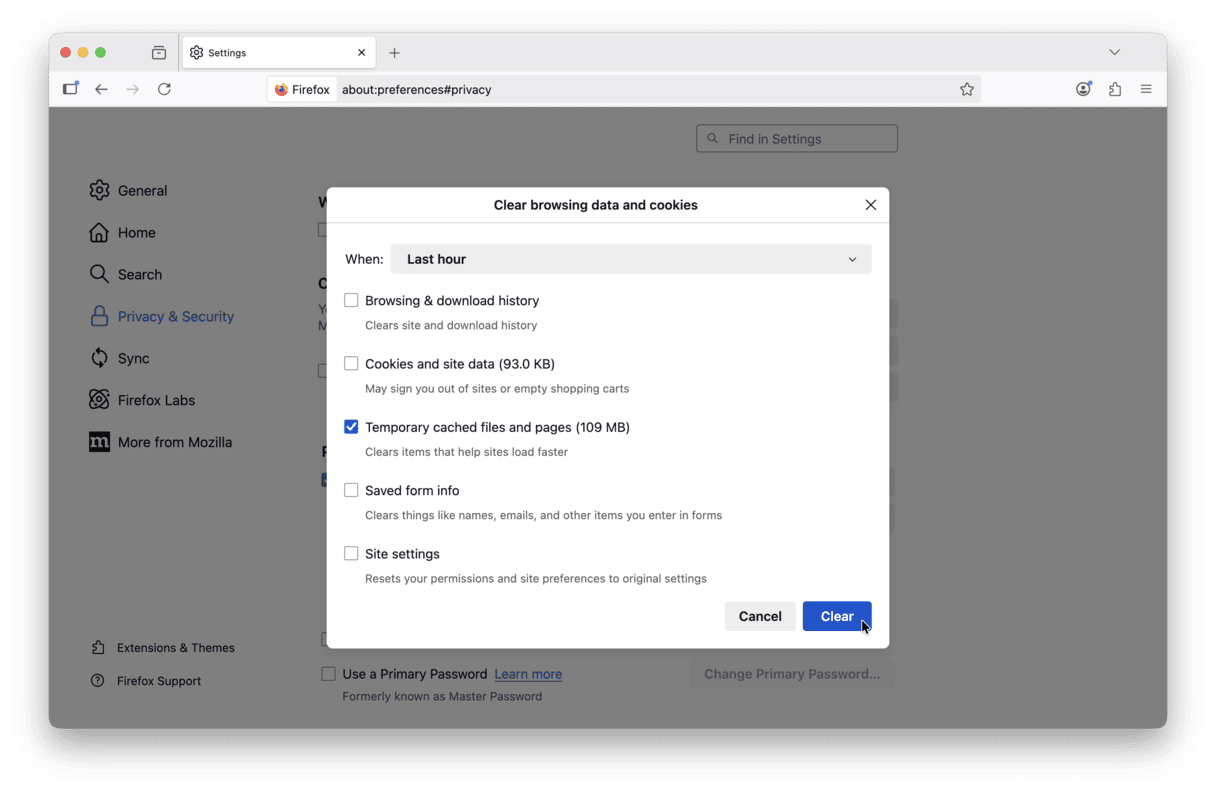Open the tab list chevron

point(1114,52)
